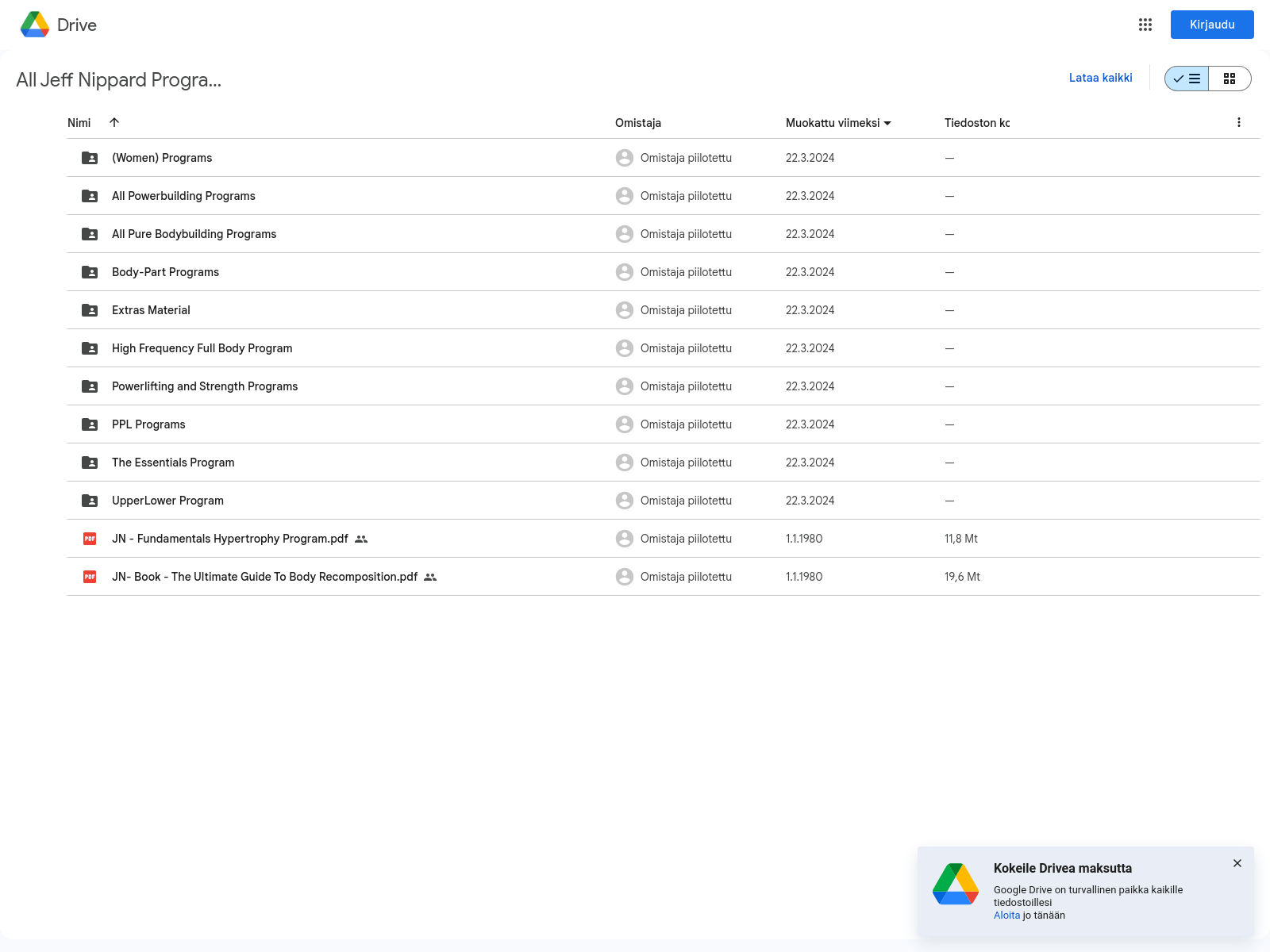The height and width of the screenshot is (952, 1270).
Task: Open UpperLower Program folder name
Action: click(167, 501)
